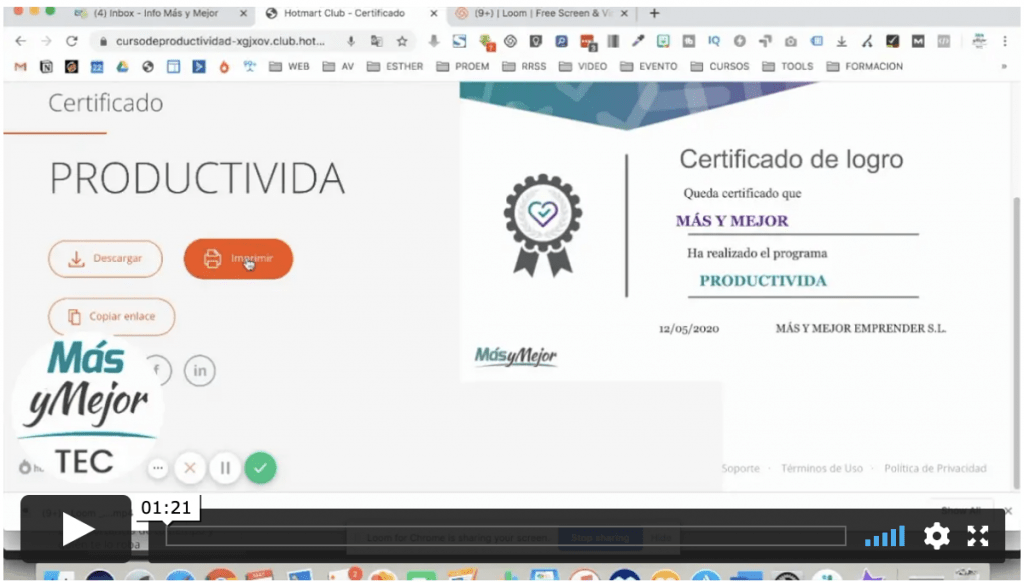Click the orange Imprimir print button

[x=238, y=259]
